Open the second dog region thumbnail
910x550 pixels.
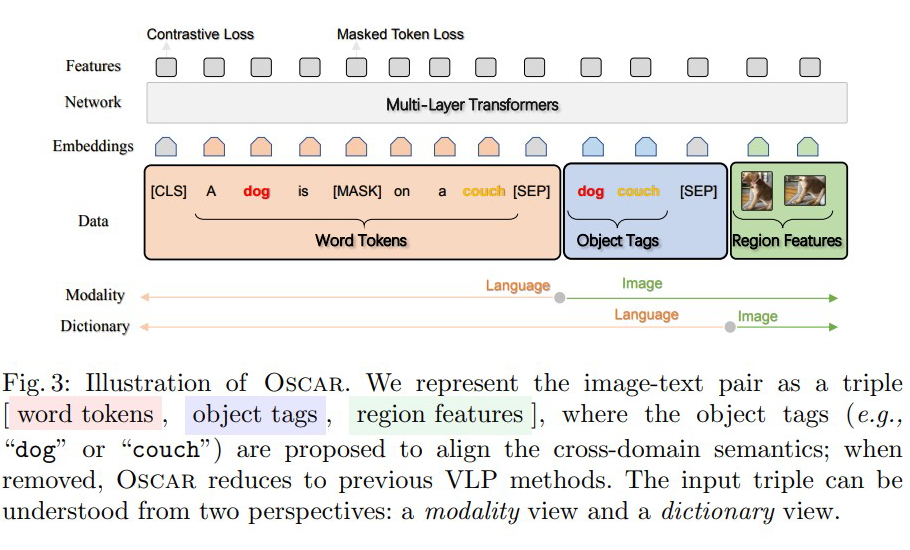(804, 190)
